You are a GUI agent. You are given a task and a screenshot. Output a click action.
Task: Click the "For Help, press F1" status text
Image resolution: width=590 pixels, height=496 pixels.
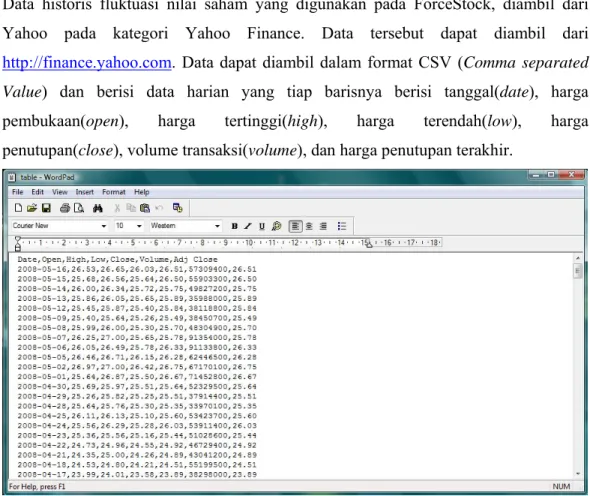point(37,487)
